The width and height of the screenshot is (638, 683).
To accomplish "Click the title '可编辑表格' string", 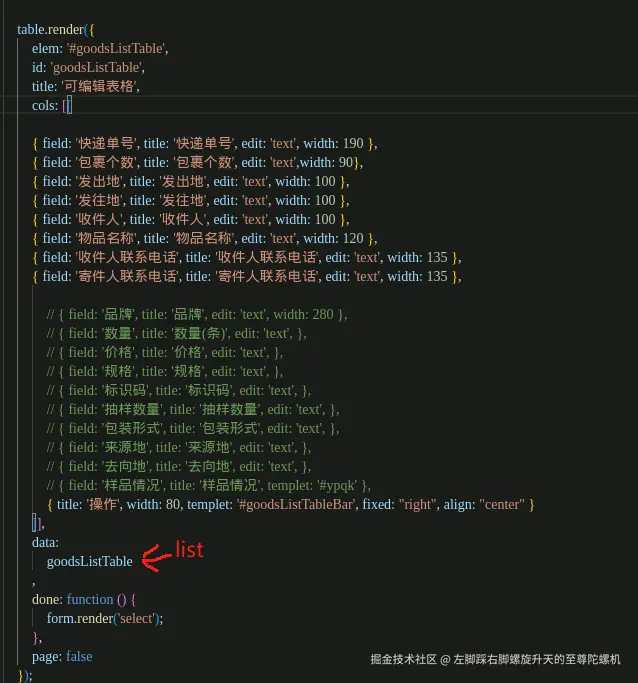I will pos(100,86).
